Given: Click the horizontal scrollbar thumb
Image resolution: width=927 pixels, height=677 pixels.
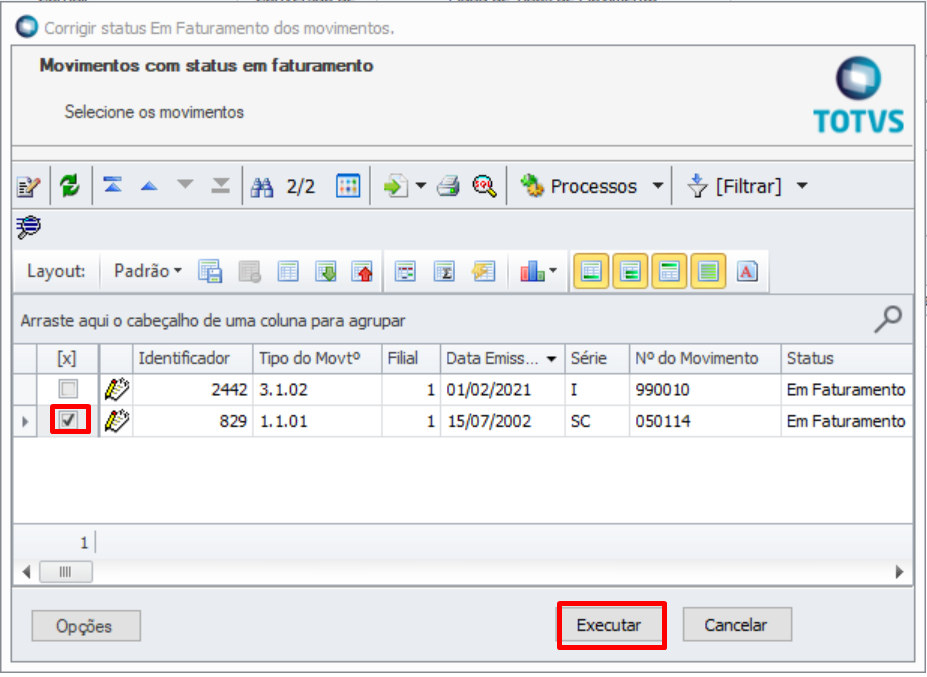Looking at the screenshot, I should [66, 572].
